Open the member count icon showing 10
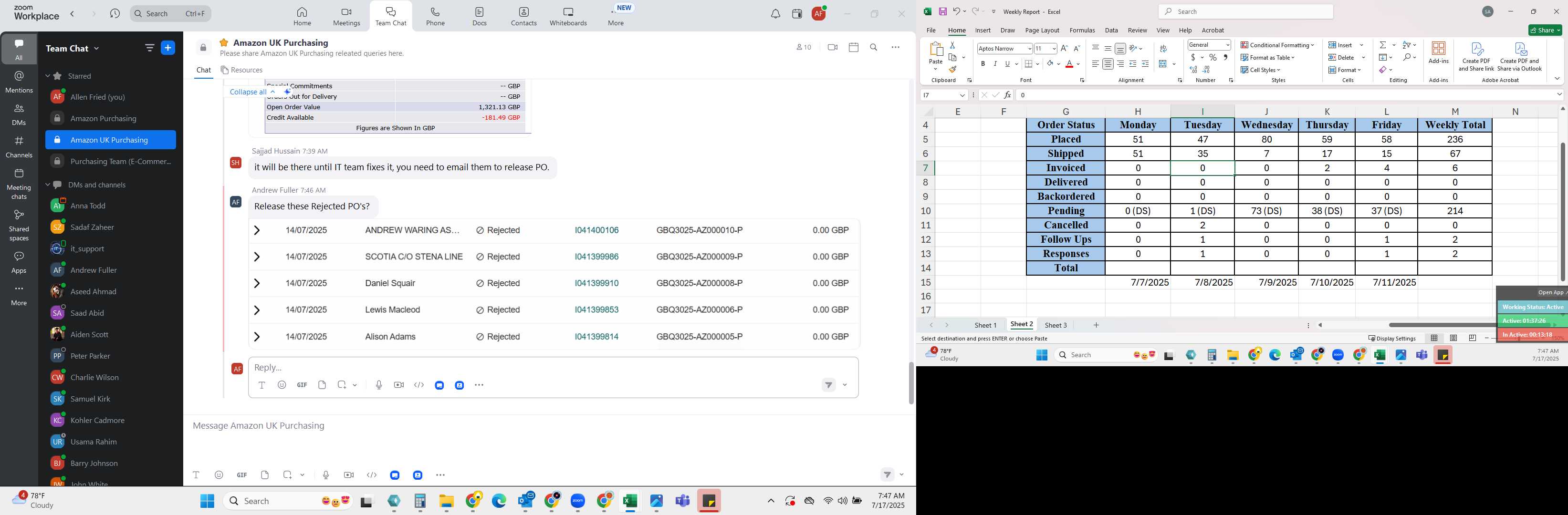Image resolution: width=1568 pixels, height=515 pixels. 804,47
